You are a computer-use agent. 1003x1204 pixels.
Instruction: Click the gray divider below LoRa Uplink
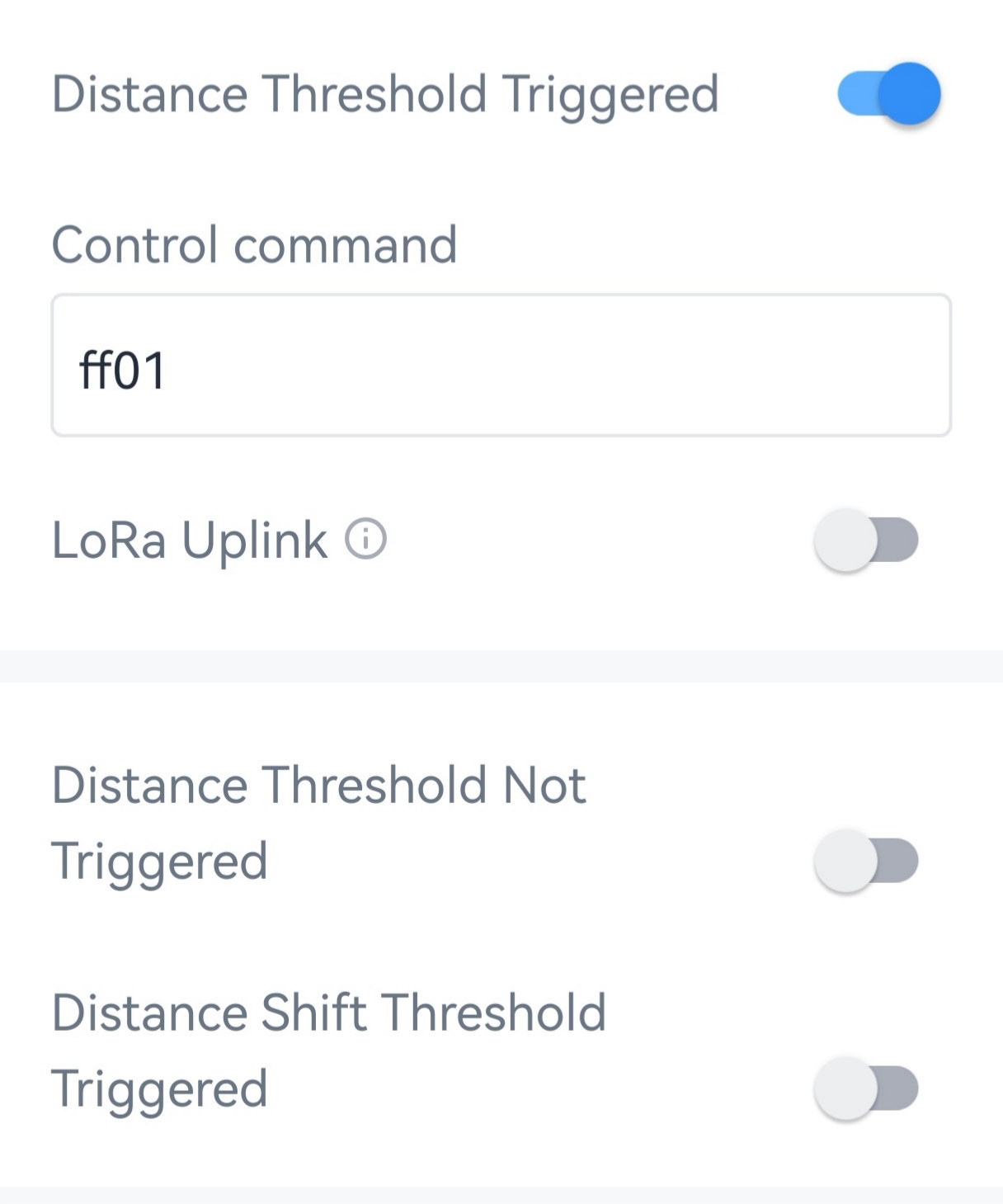(501, 666)
